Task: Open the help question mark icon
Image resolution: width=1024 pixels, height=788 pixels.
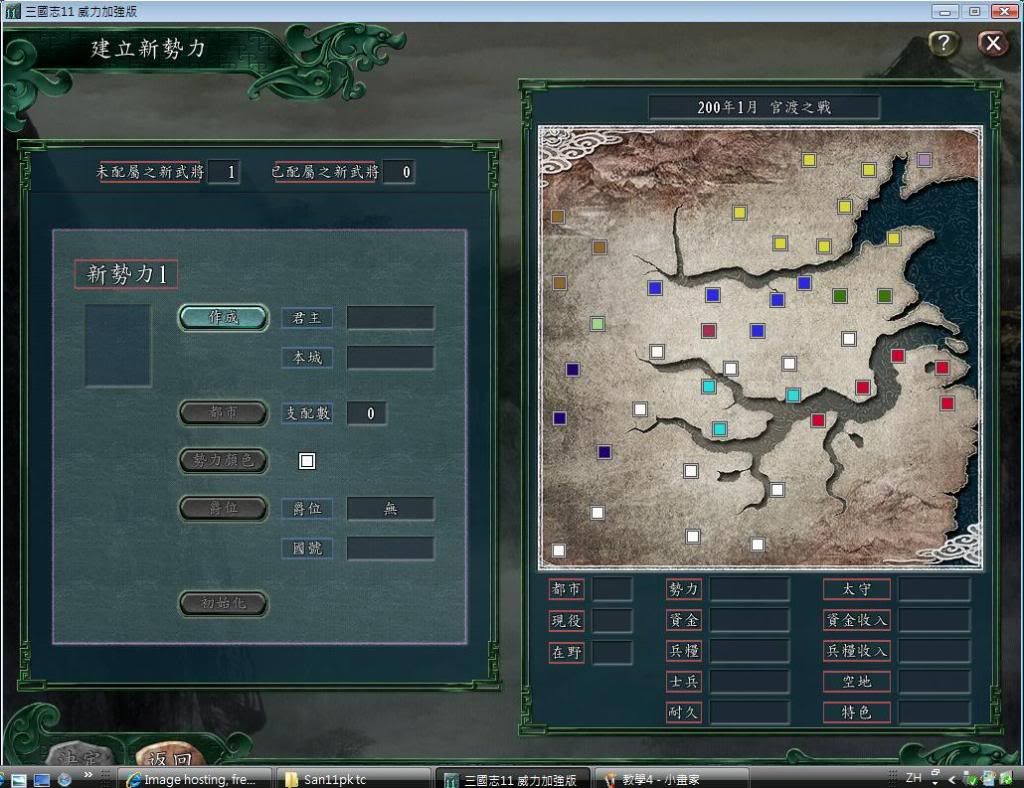Action: (942, 44)
